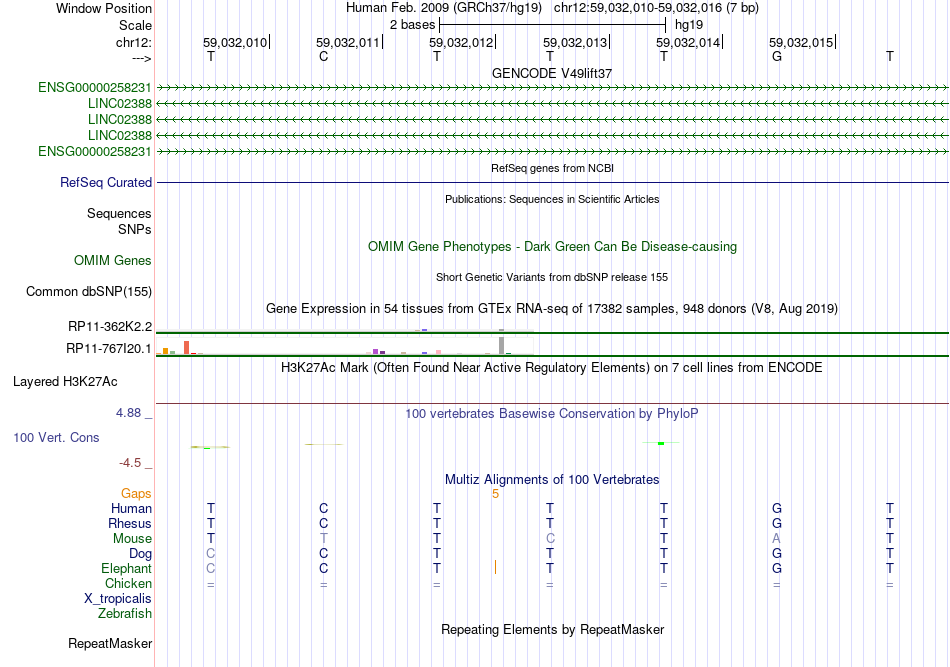Click the orange insertion bar in the Elephant row
Image resolution: width=950 pixels, height=667 pixels.
coord(496,567)
